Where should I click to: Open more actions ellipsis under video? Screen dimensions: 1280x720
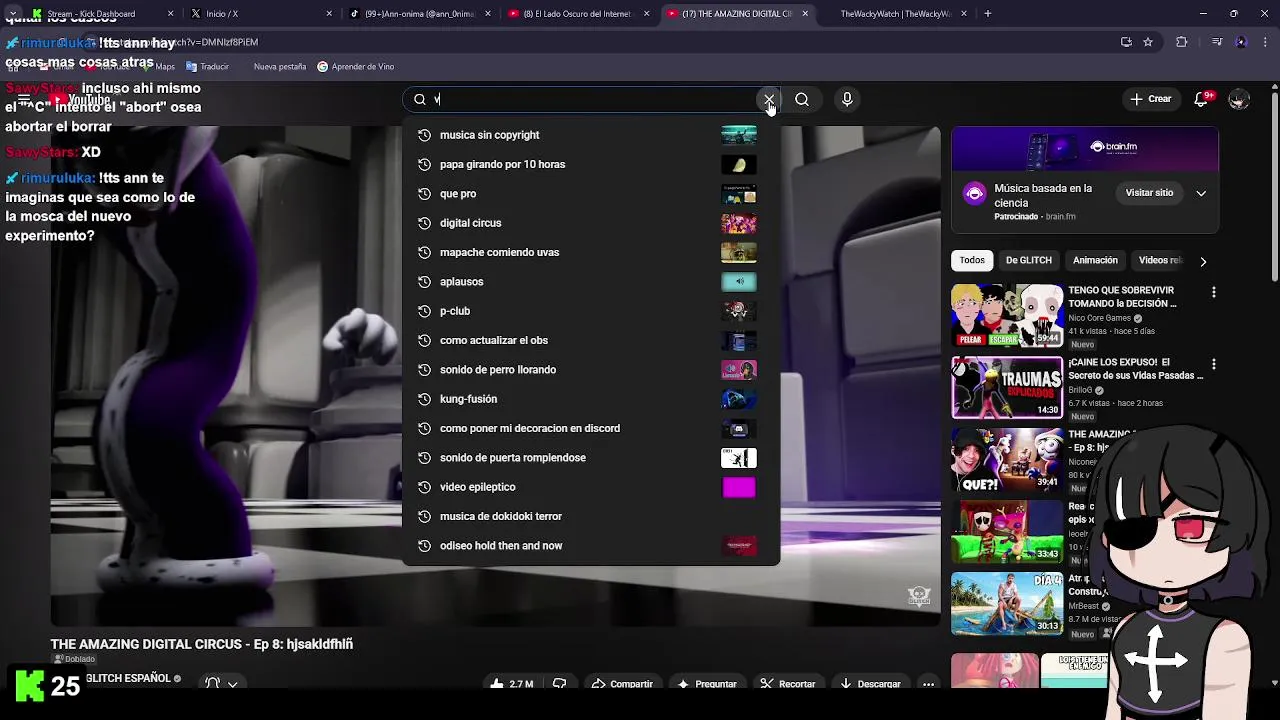click(928, 684)
